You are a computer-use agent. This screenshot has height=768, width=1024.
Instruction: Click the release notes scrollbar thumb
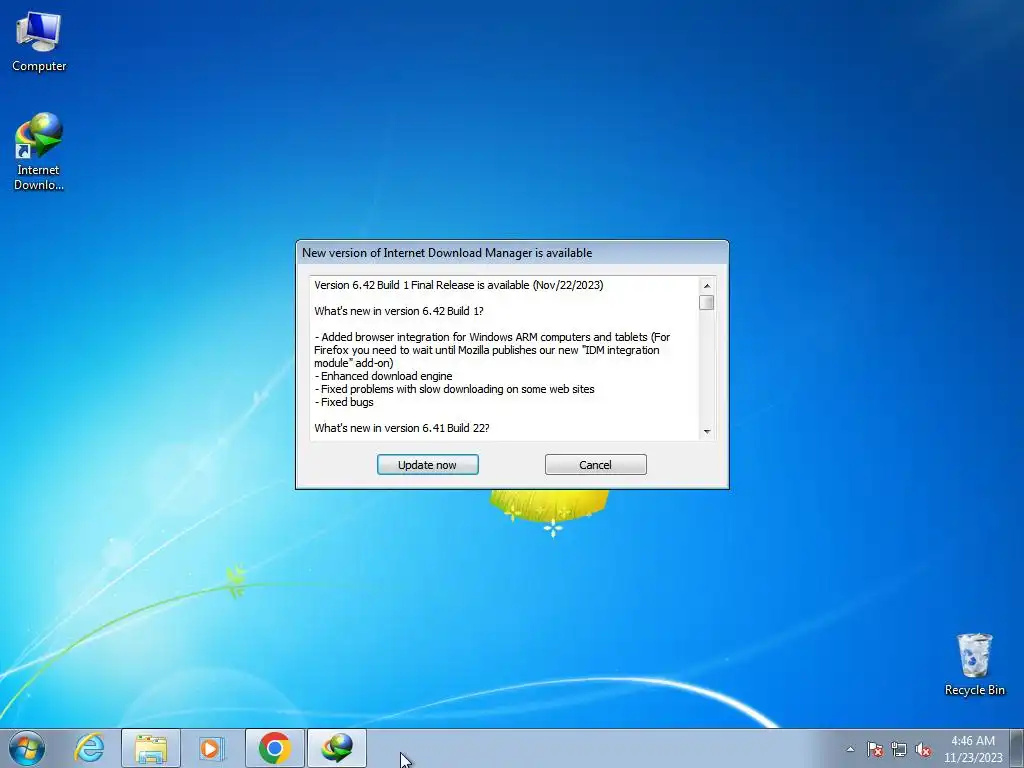707,302
